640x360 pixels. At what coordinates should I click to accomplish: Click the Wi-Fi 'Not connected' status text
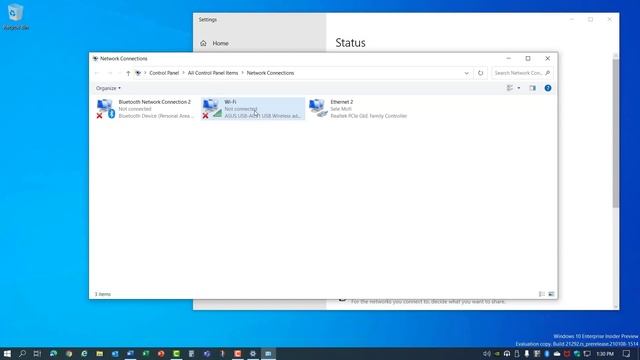[241, 109]
